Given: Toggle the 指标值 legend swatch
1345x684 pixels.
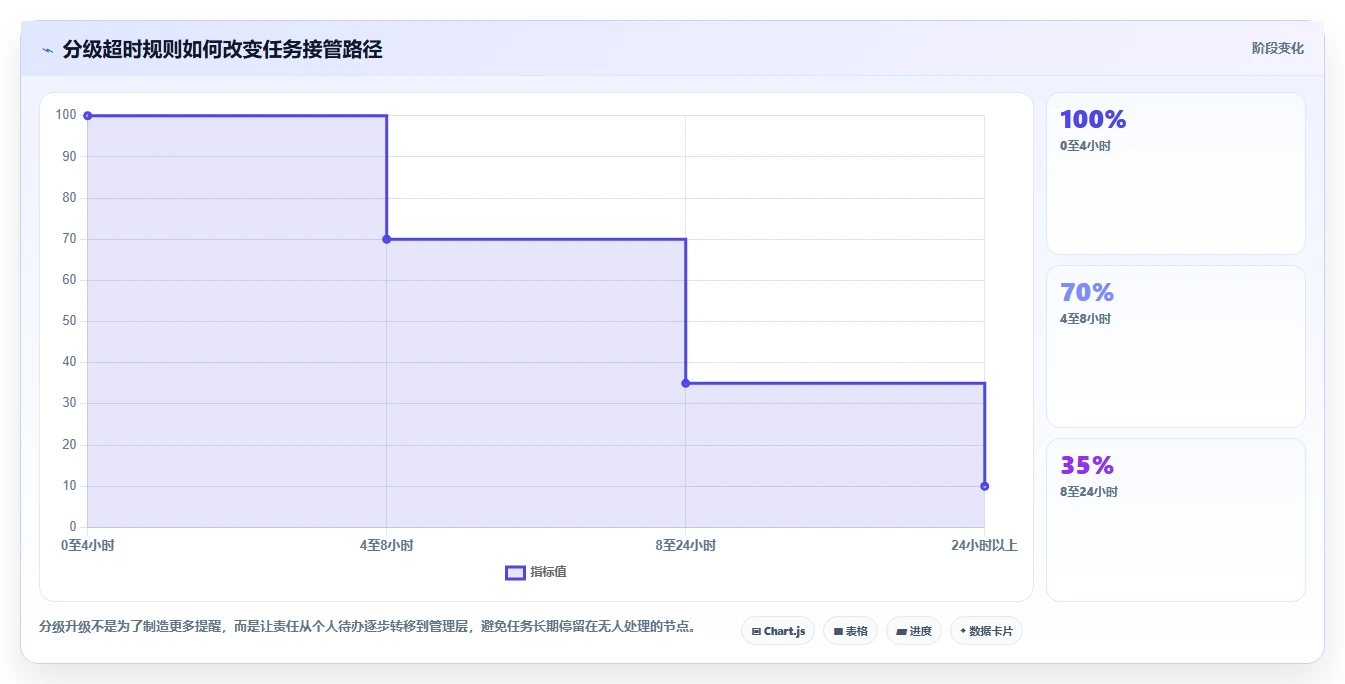Looking at the screenshot, I should (515, 572).
